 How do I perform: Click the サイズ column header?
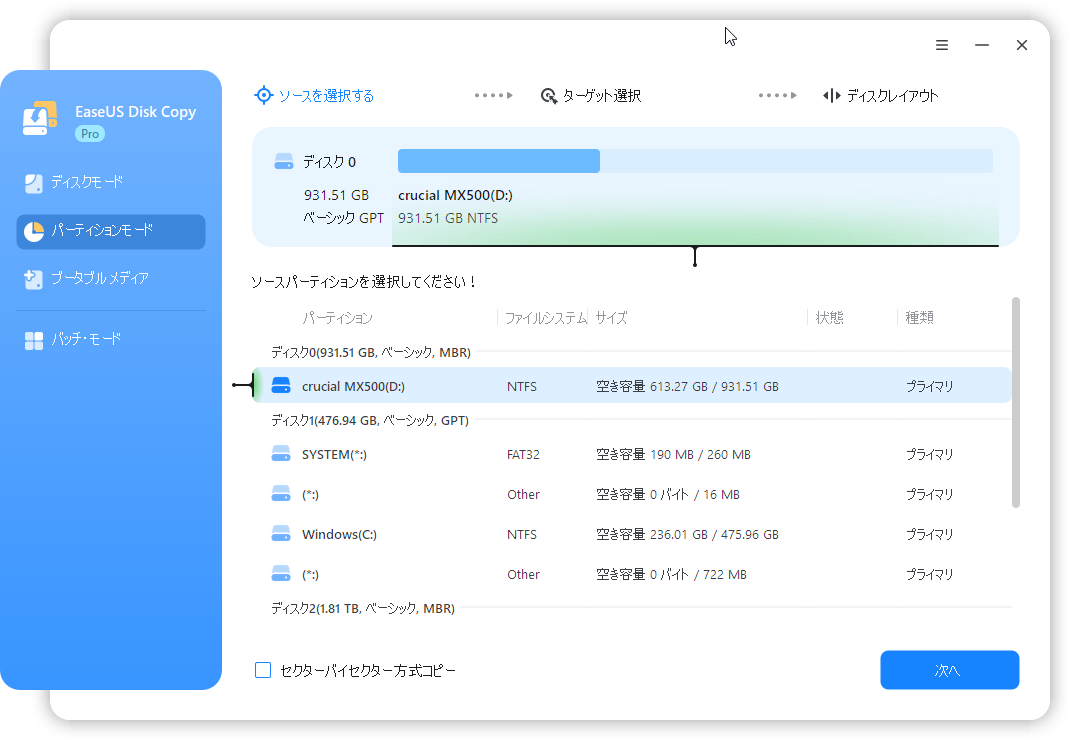[611, 318]
